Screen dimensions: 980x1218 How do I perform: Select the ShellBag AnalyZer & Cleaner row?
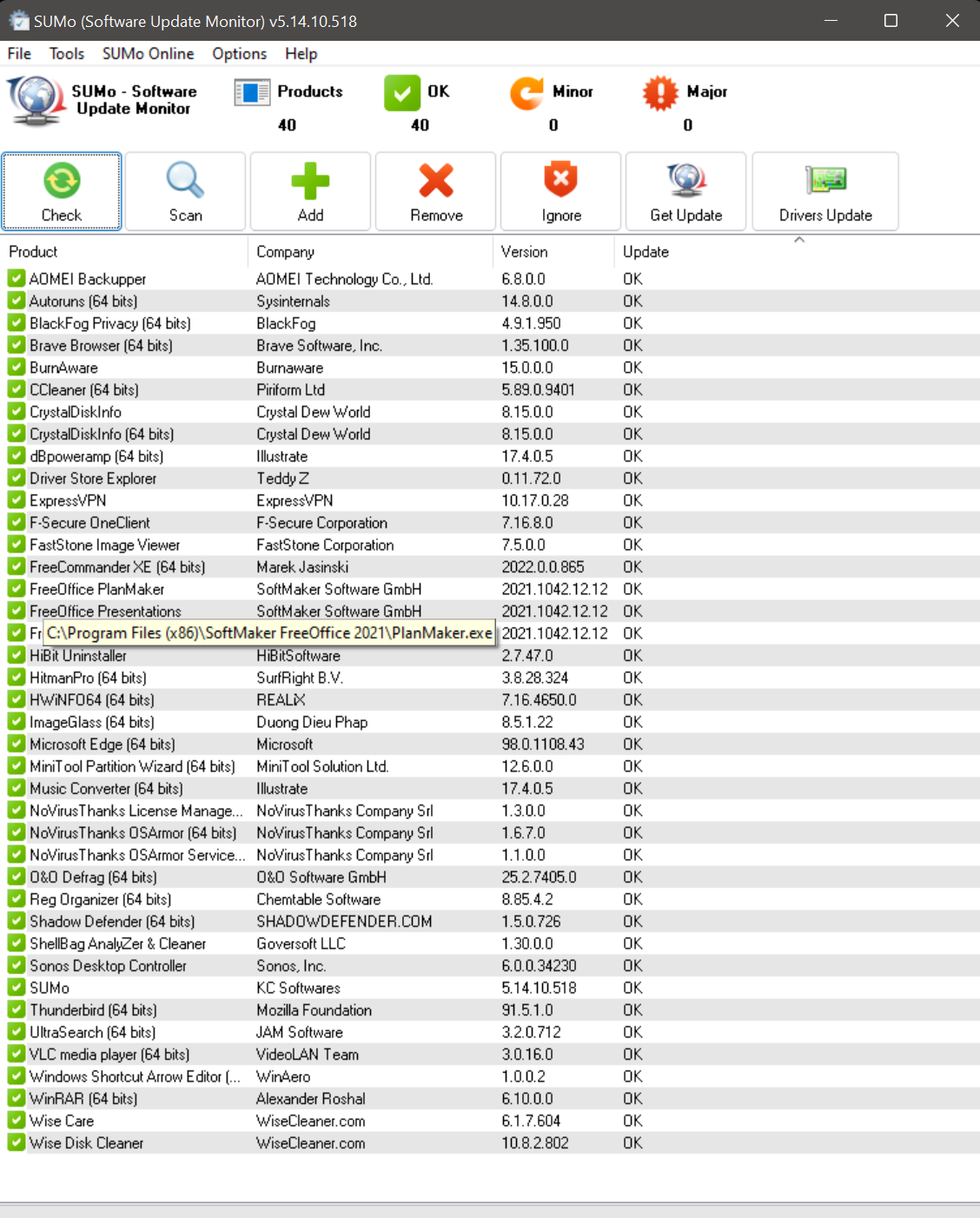pos(490,943)
